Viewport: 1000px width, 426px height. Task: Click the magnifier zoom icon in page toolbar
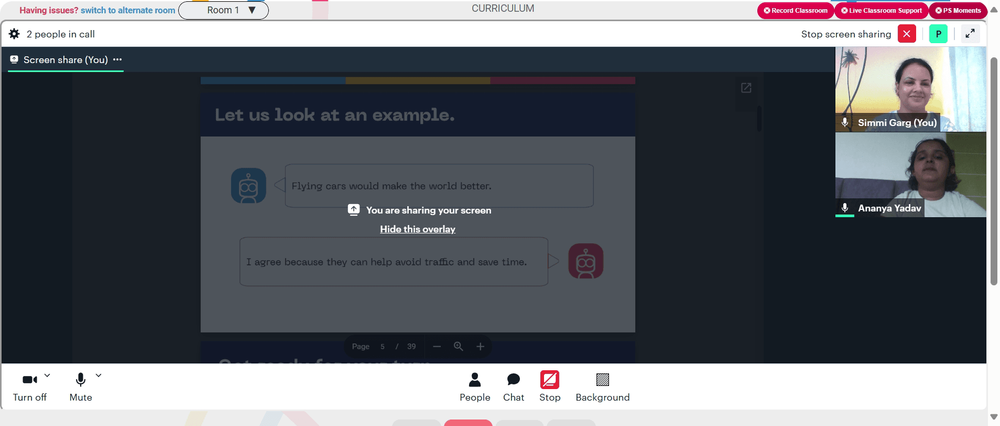[x=459, y=346]
